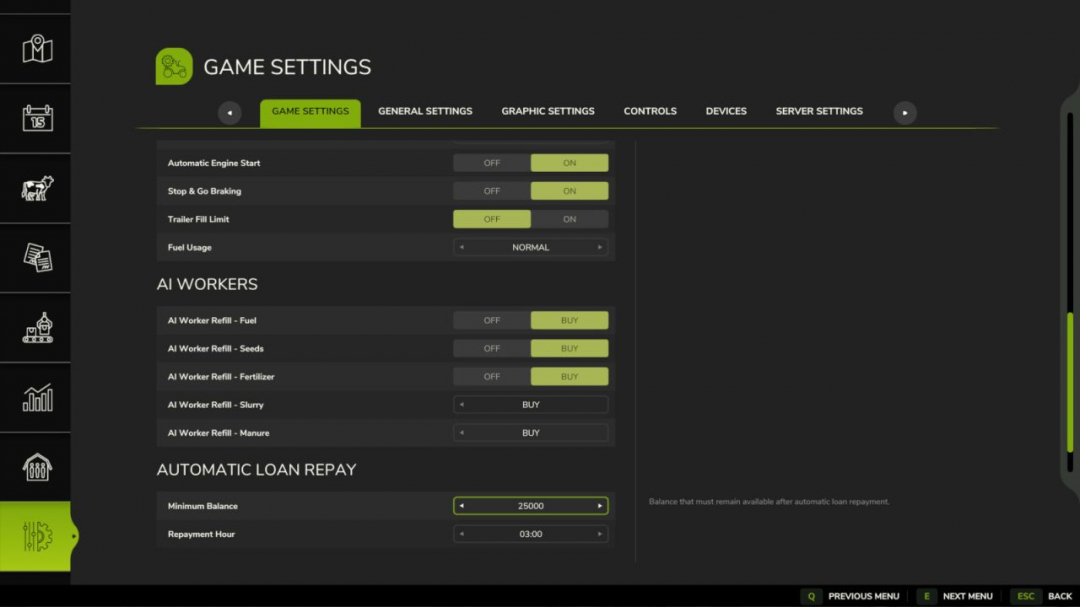Viewport: 1080px width, 607px height.
Task: Open the farm barn management icon
Action: (37, 467)
